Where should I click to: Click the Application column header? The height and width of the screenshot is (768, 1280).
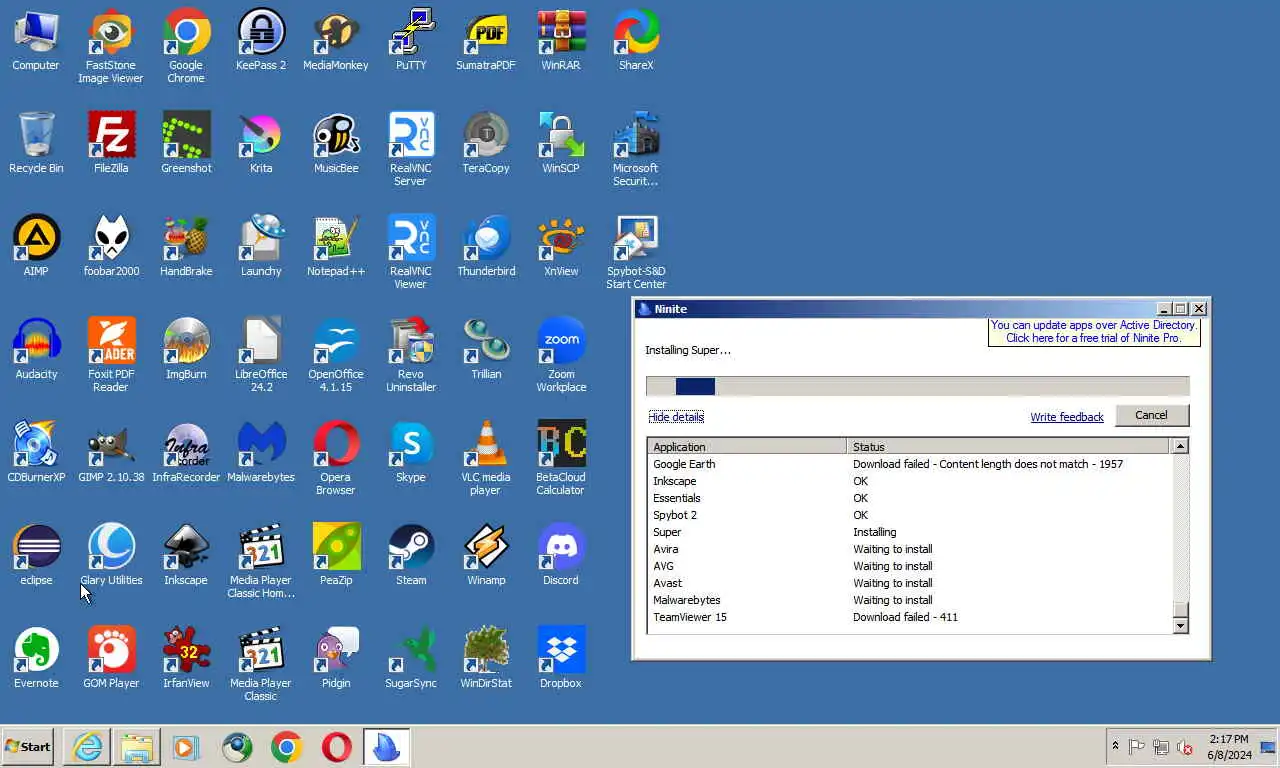coord(747,447)
